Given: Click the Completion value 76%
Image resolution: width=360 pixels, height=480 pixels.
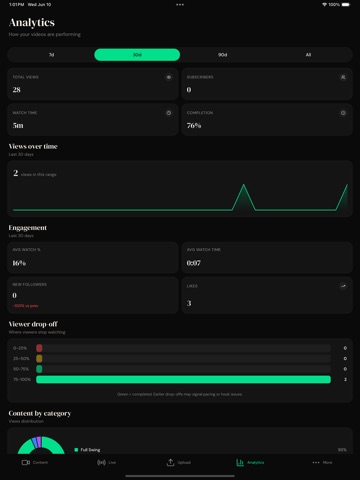Looking at the screenshot, I should click(194, 126).
